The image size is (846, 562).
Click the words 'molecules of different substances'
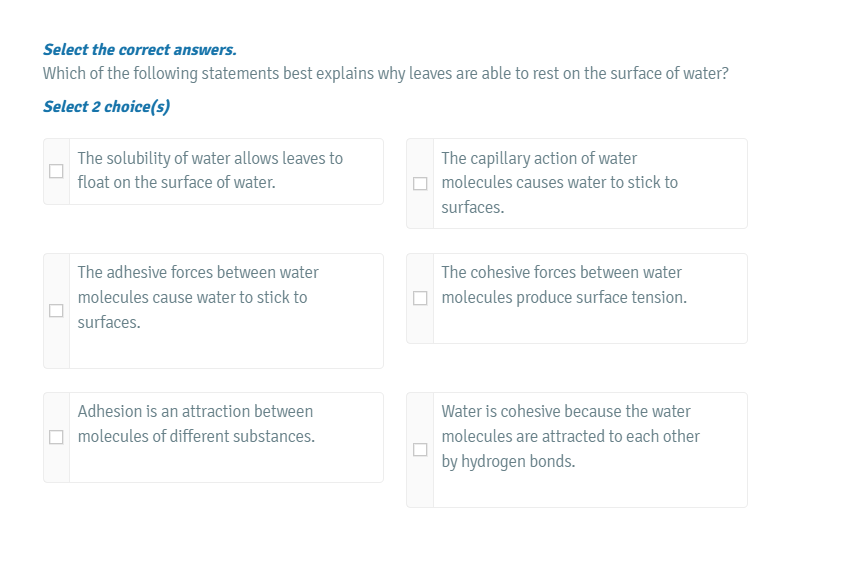196,437
